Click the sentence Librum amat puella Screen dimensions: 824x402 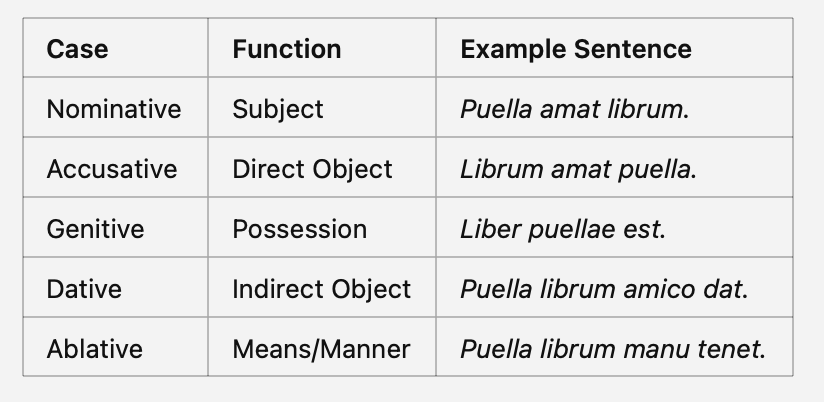578,168
